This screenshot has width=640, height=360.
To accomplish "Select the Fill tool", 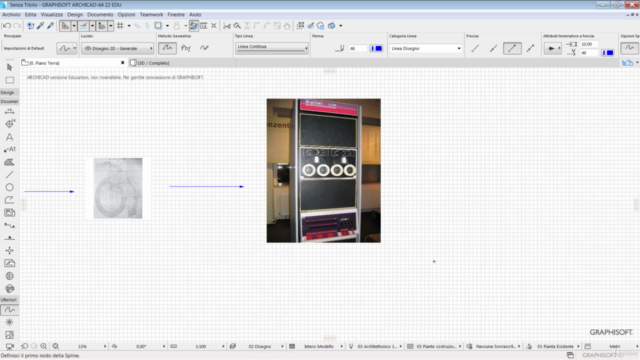I will tap(9, 162).
